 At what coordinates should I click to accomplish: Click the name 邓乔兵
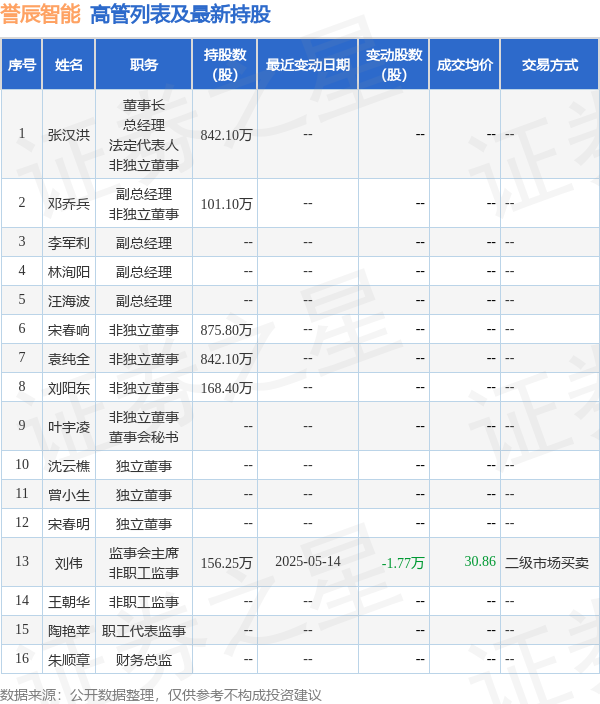point(69,204)
